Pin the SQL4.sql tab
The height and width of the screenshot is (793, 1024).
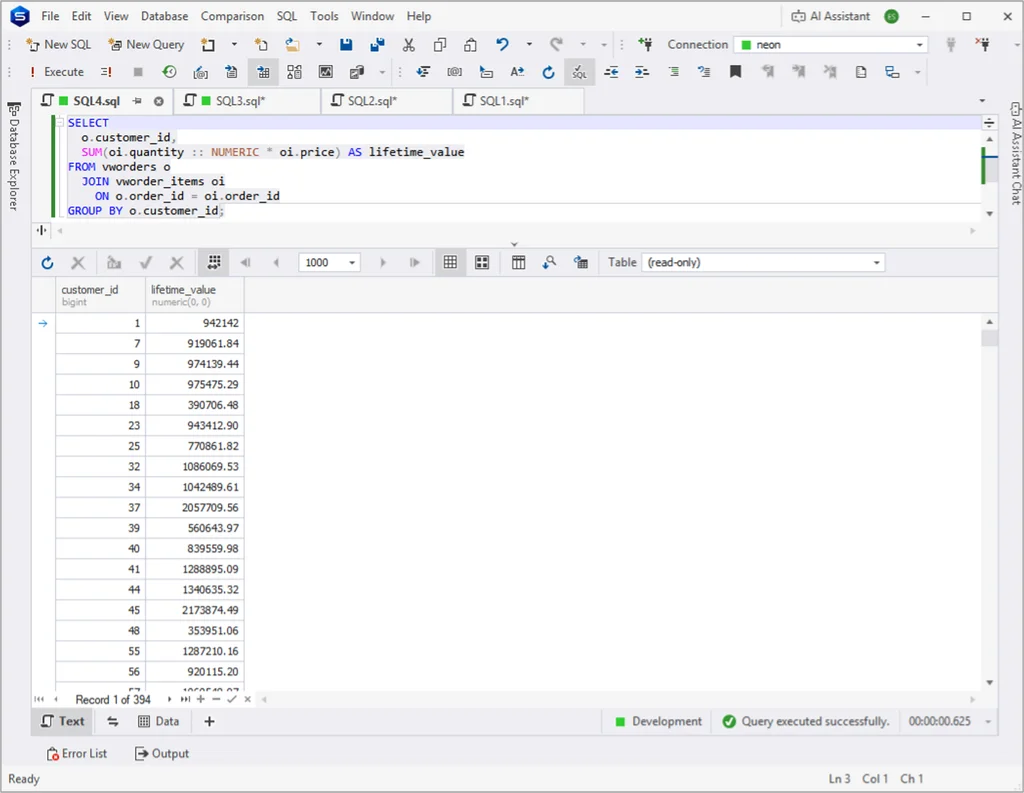[137, 101]
